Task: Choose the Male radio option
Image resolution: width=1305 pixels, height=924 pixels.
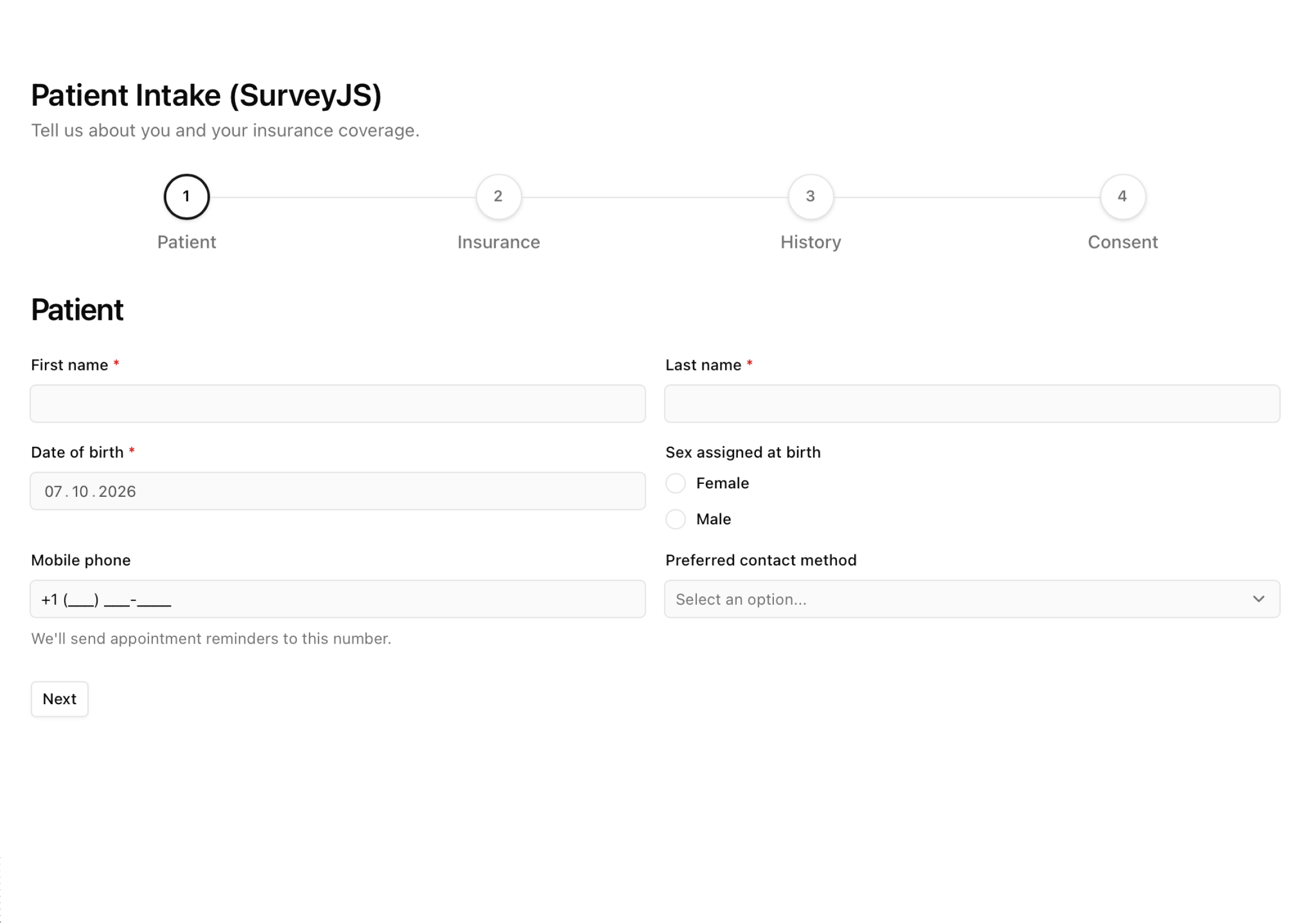Action: pyautogui.click(x=675, y=519)
